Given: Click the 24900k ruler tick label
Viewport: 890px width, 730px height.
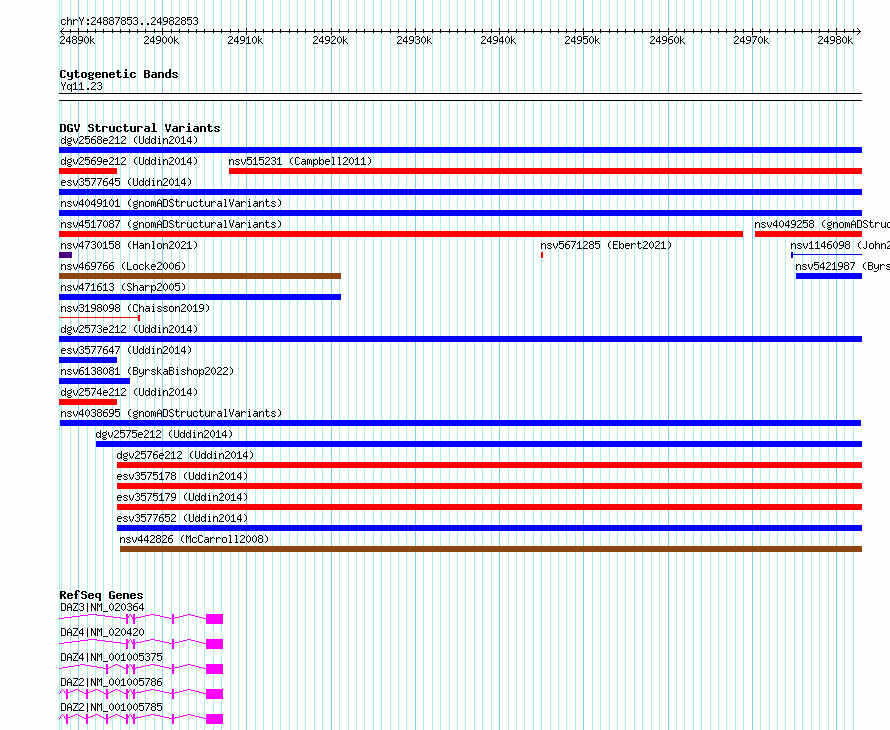Looking at the screenshot, I should tap(161, 40).
